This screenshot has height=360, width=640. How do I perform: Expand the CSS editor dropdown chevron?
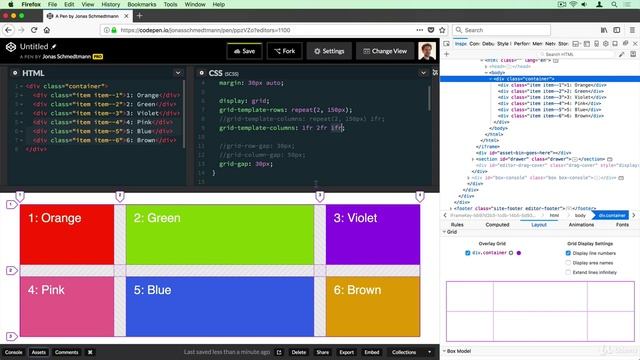pyautogui.click(x=423, y=73)
